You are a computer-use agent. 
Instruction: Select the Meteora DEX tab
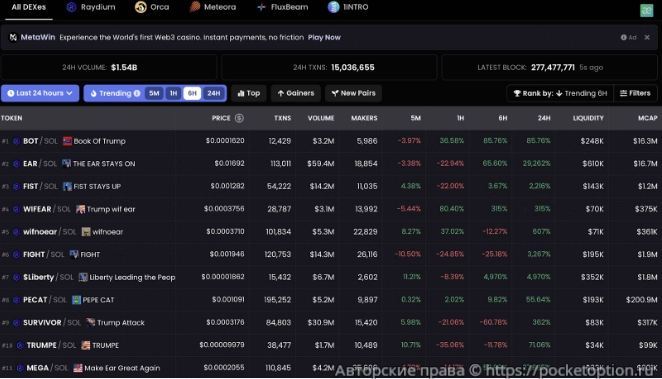tap(213, 7)
